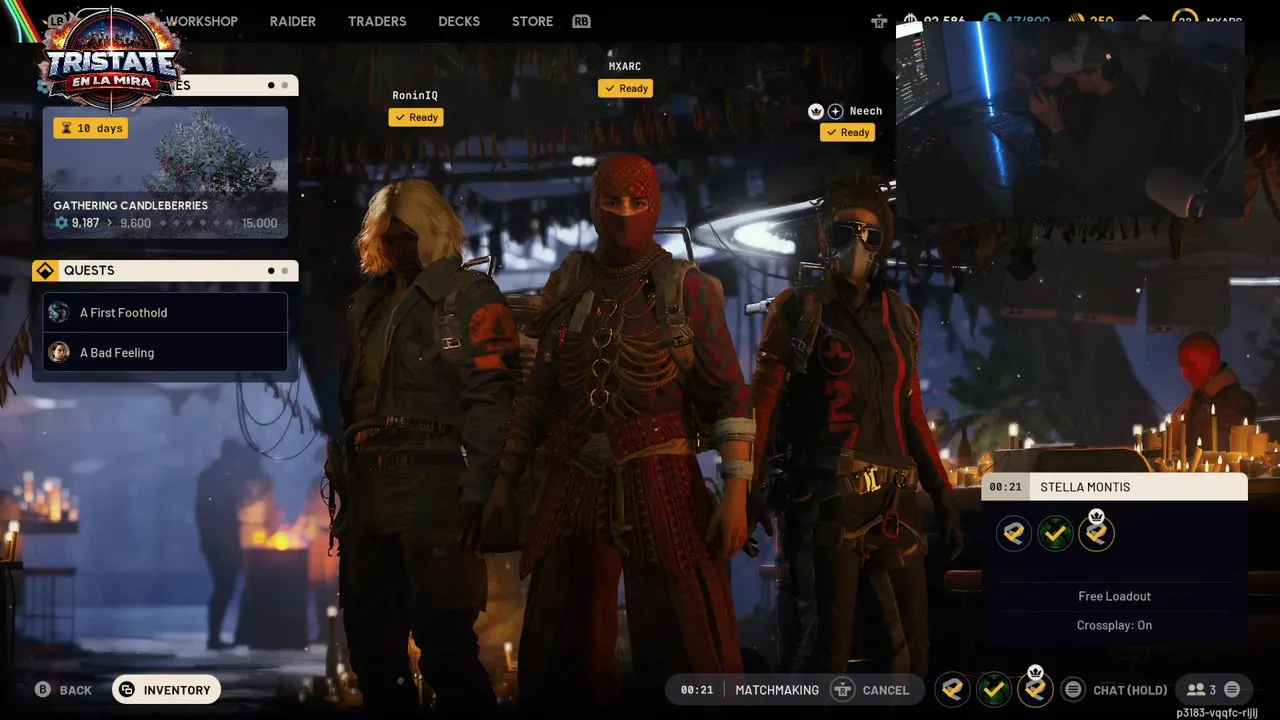Screen dimensions: 1280x720
Task: Open the Gathering Candleberries event card
Action: (x=165, y=172)
